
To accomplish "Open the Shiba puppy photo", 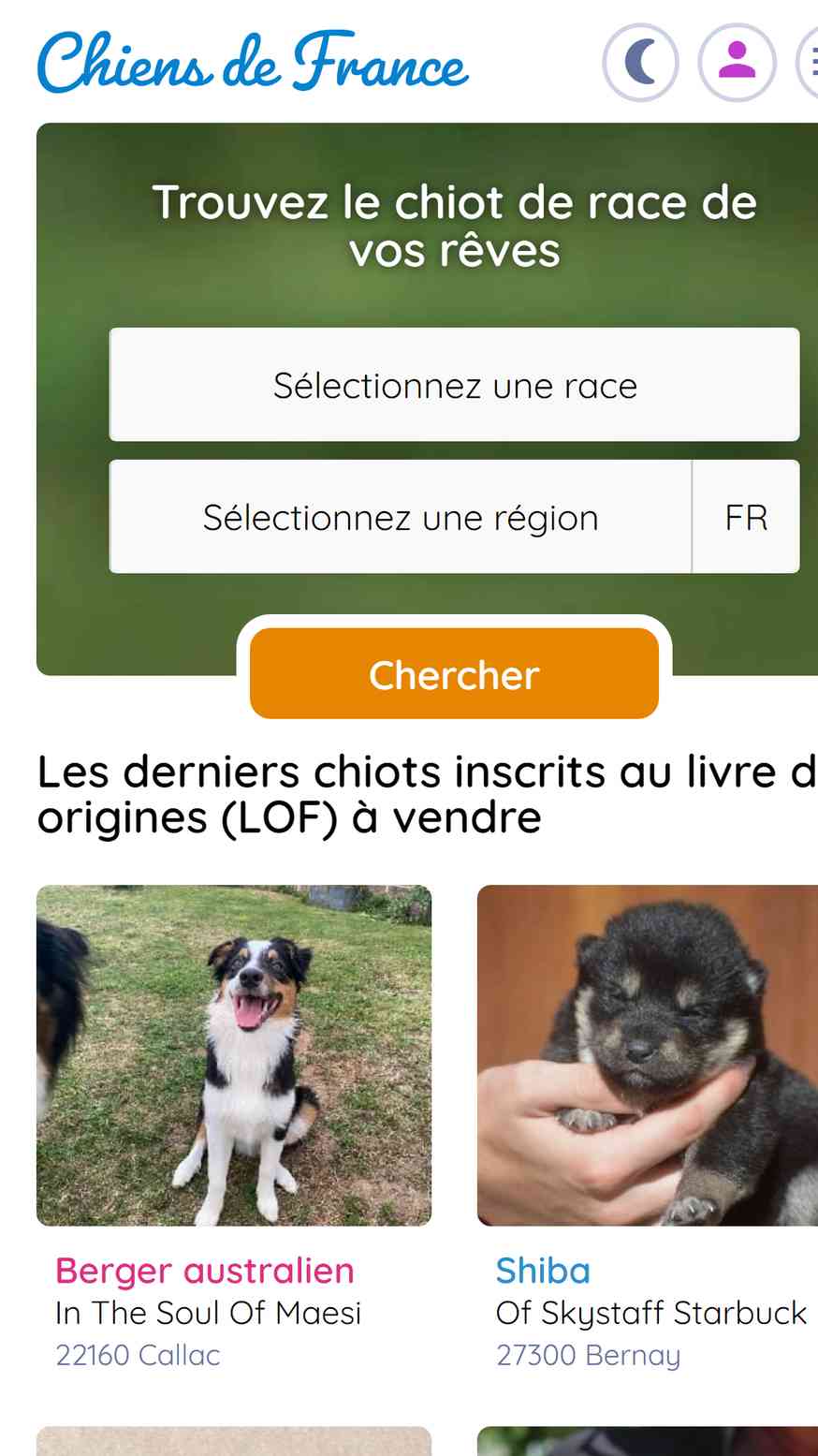I will 648,1055.
